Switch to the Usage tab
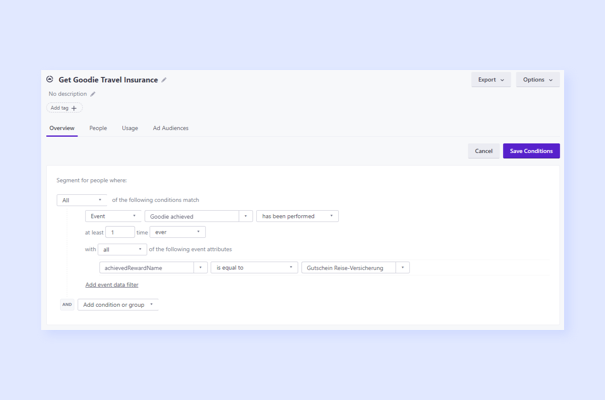The width and height of the screenshot is (605, 400). tap(130, 128)
